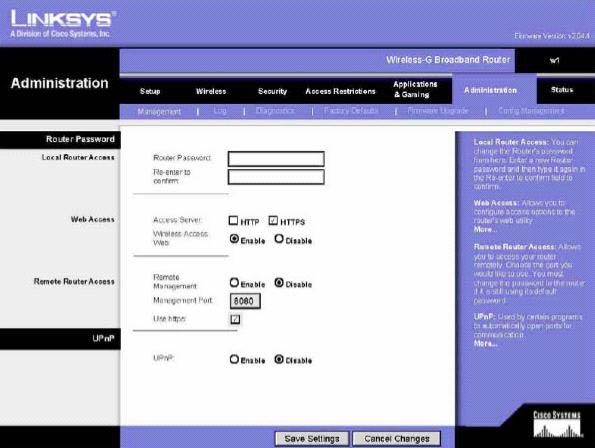Open the Factory Defaults sub-tab
This screenshot has height=448, width=595.
(x=351, y=111)
